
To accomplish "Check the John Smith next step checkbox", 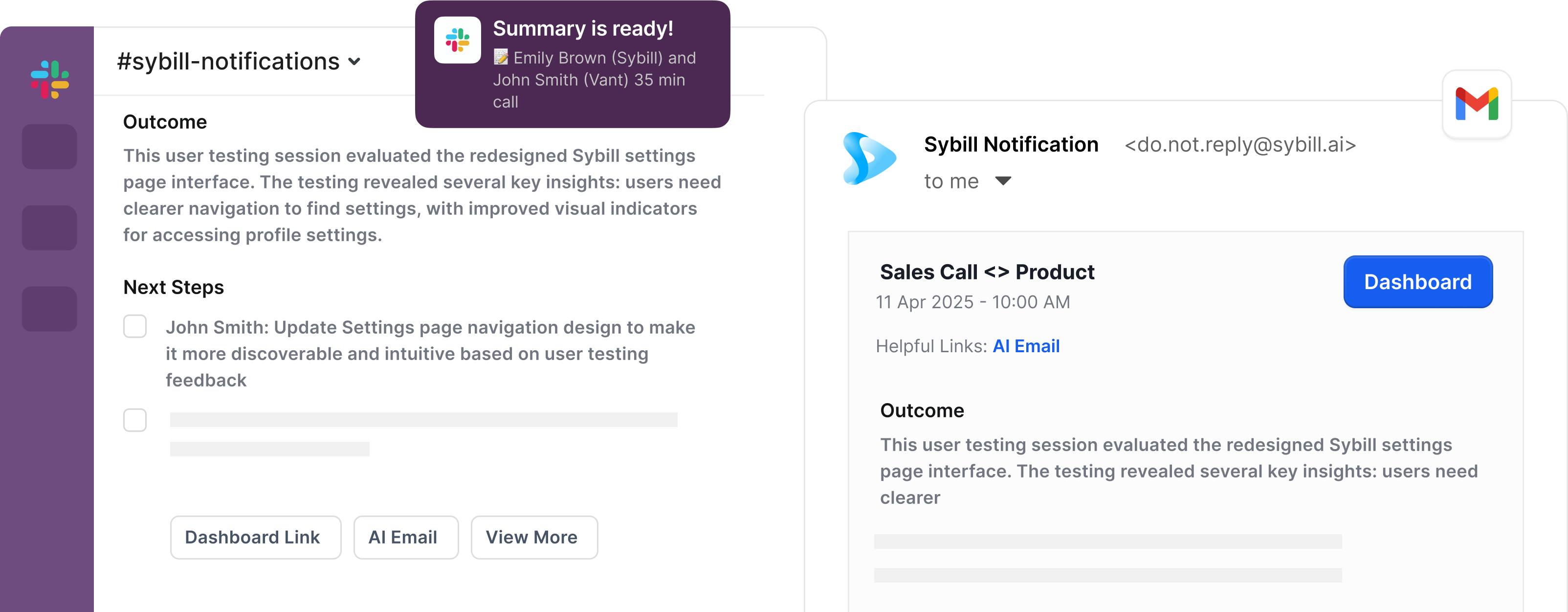I will 135,326.
